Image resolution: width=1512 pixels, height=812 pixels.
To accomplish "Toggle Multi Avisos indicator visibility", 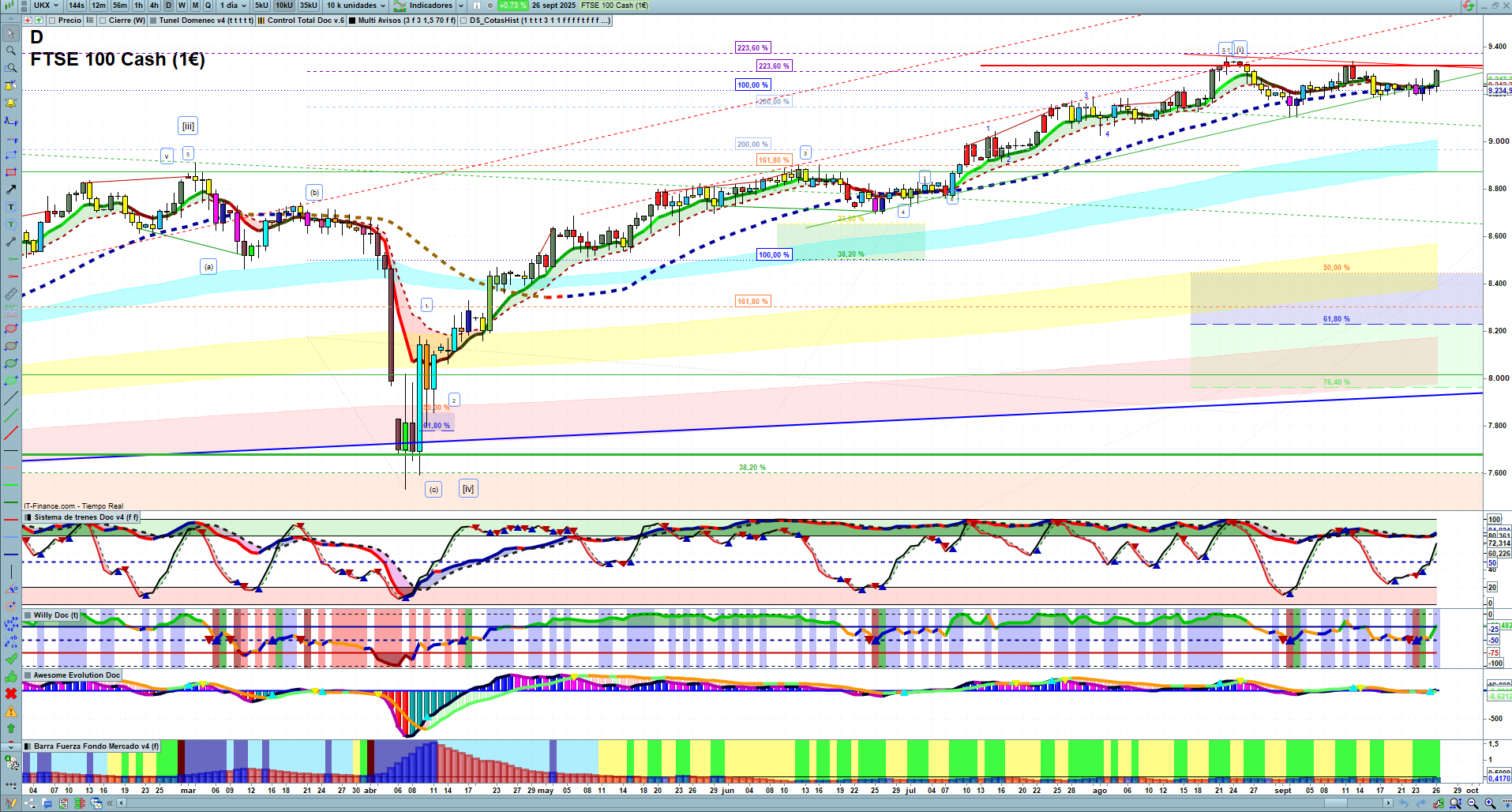I will pyautogui.click(x=352, y=21).
